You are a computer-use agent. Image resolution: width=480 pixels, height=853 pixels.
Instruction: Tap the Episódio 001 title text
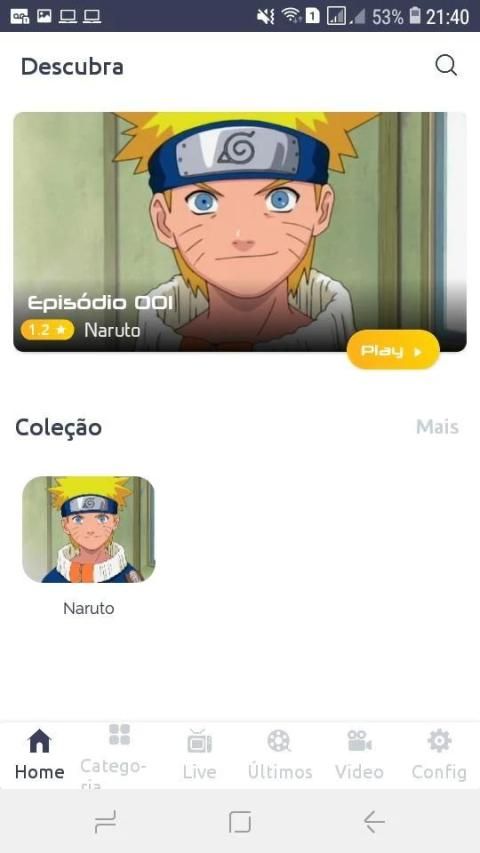pos(101,302)
